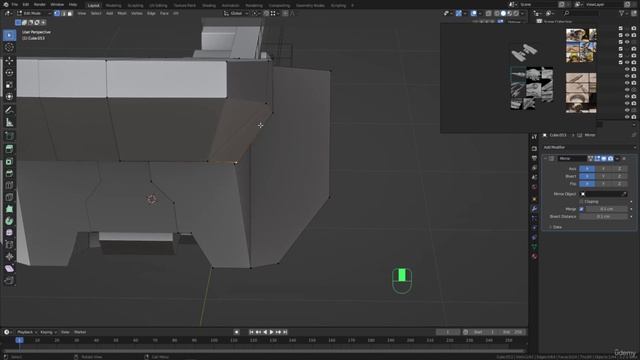Open the File menu

[15, 4]
